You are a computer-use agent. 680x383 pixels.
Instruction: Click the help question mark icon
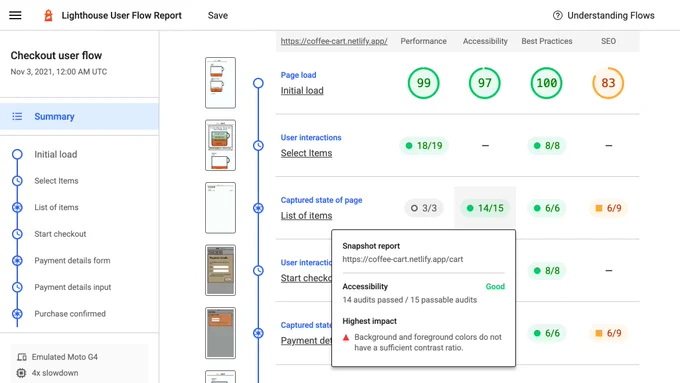tap(558, 16)
